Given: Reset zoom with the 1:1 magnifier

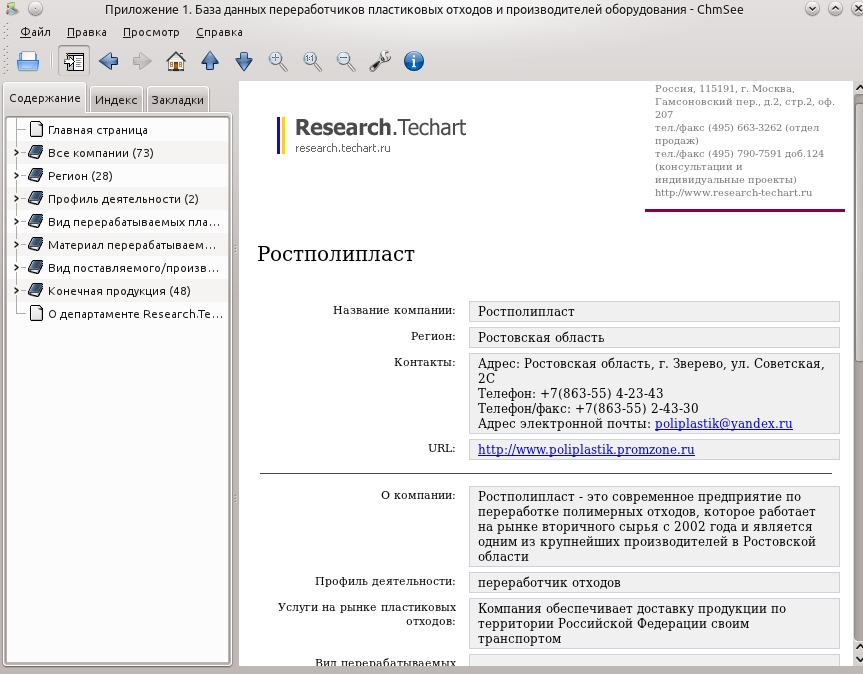Looking at the screenshot, I should point(312,61).
